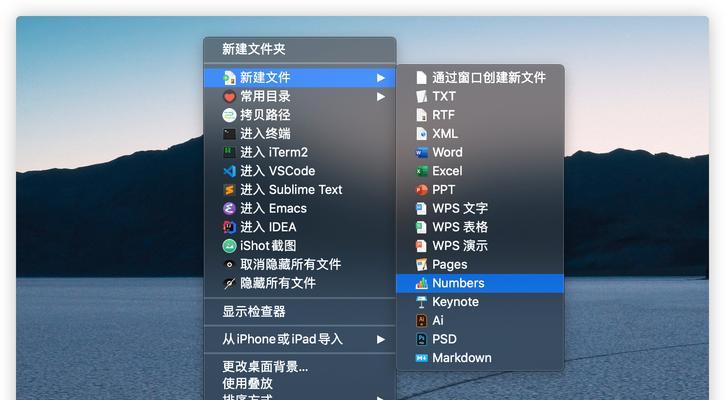The width and height of the screenshot is (725, 400).
Task: Select 进入 Sublime Text entry
Action: click(300, 190)
